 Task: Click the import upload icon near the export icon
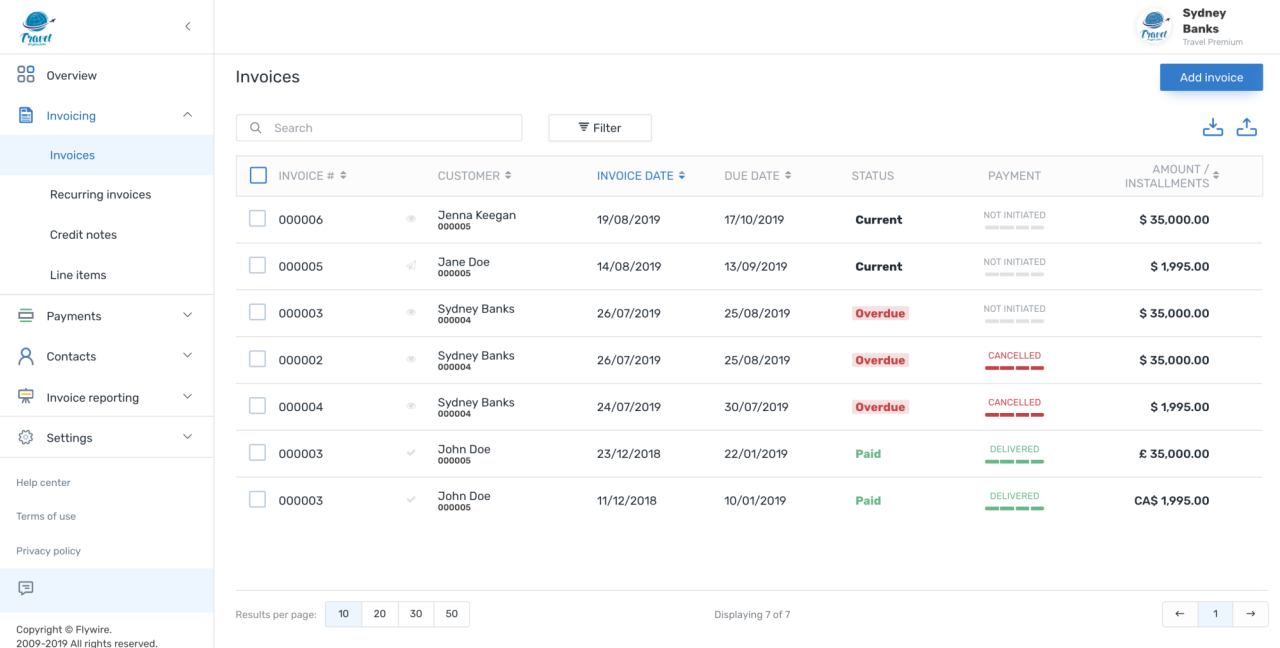[x=1247, y=127]
